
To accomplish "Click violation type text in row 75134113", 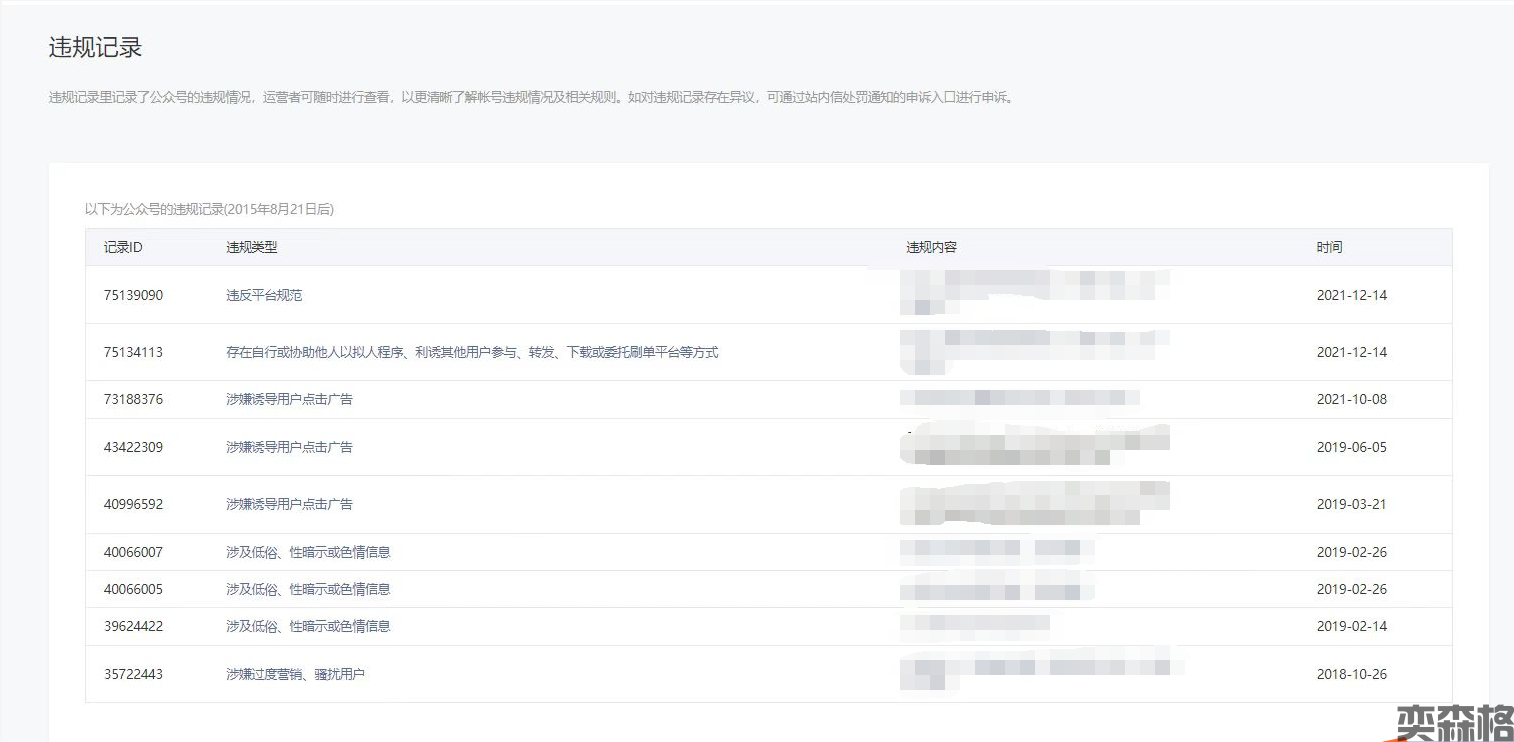I will (x=472, y=352).
